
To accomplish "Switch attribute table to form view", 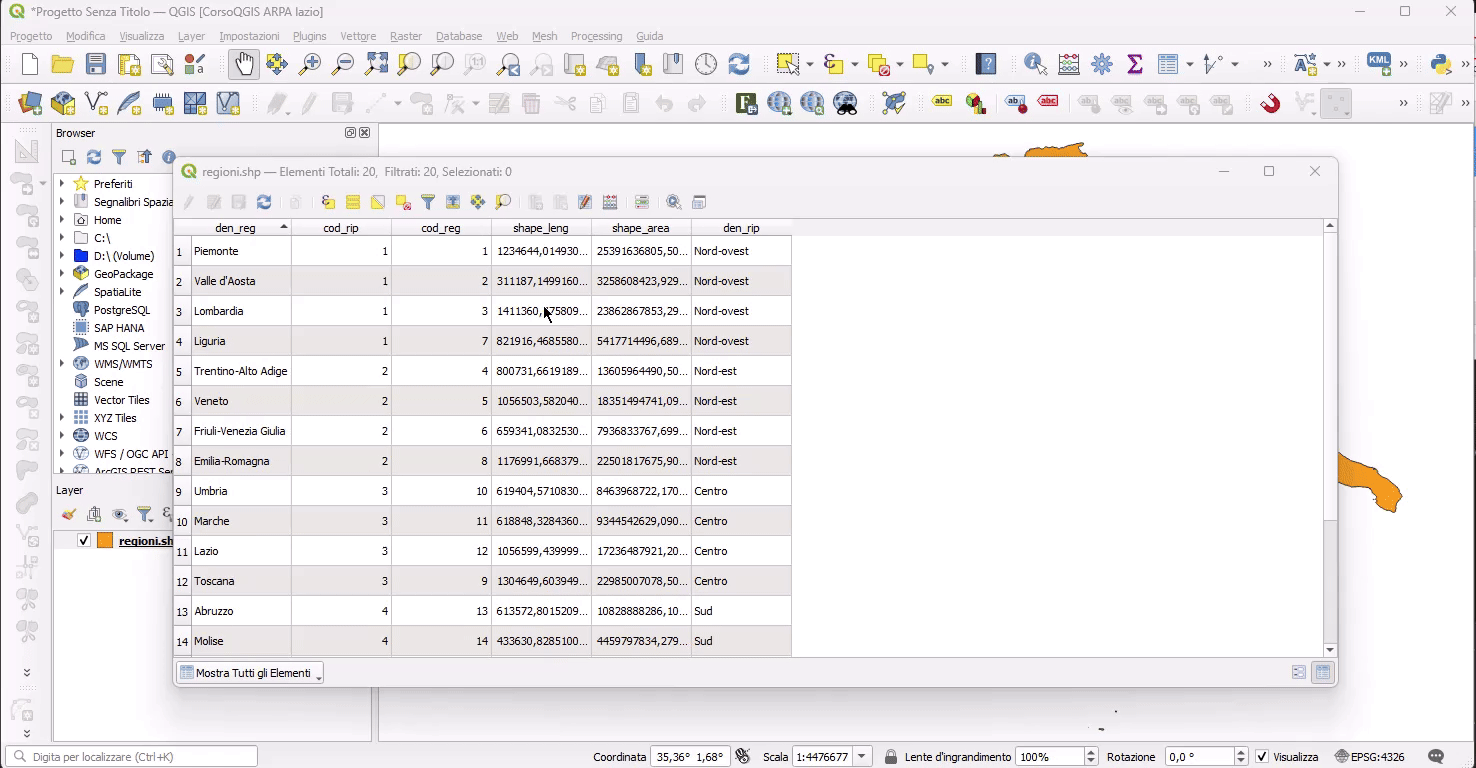I will (1298, 673).
